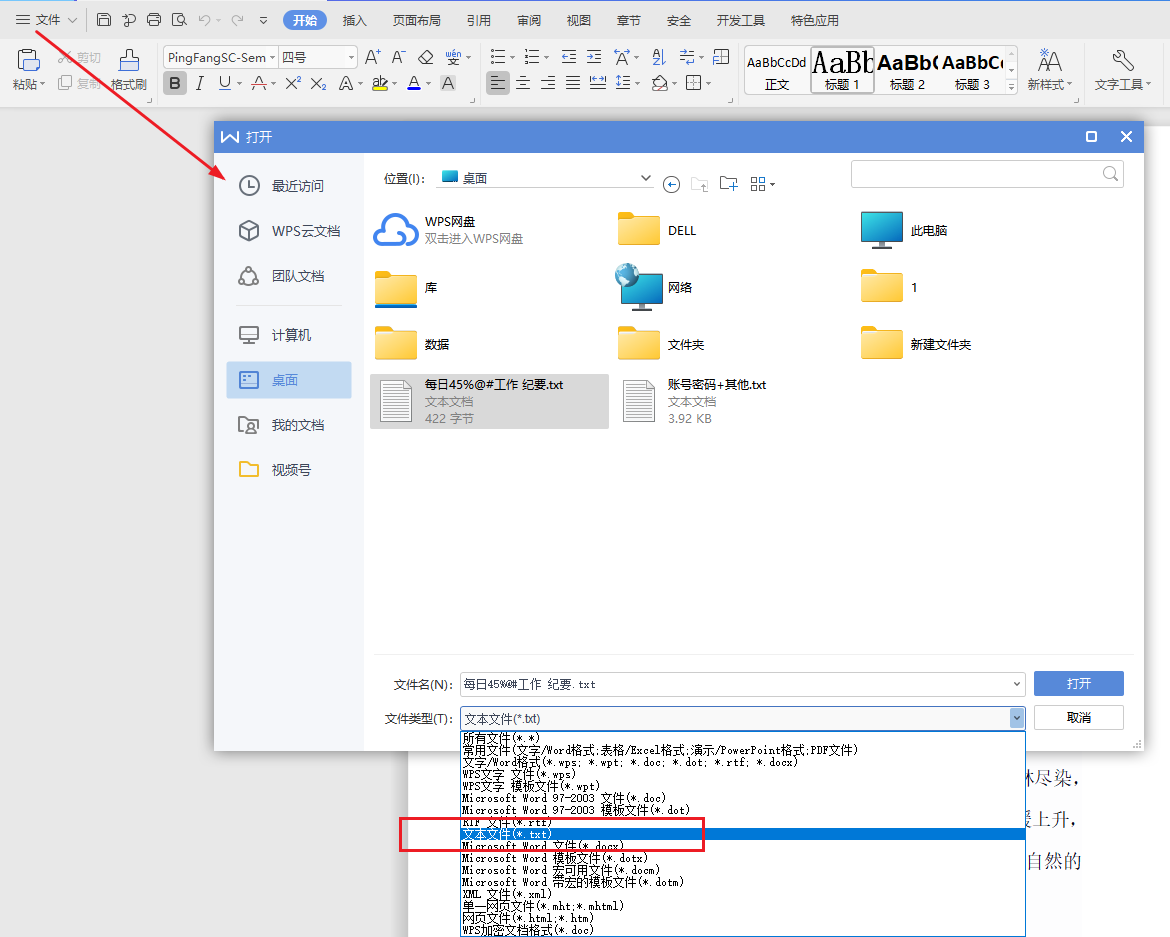The height and width of the screenshot is (937, 1170).
Task: Click the 取消 (Cancel) button
Action: pos(1078,717)
